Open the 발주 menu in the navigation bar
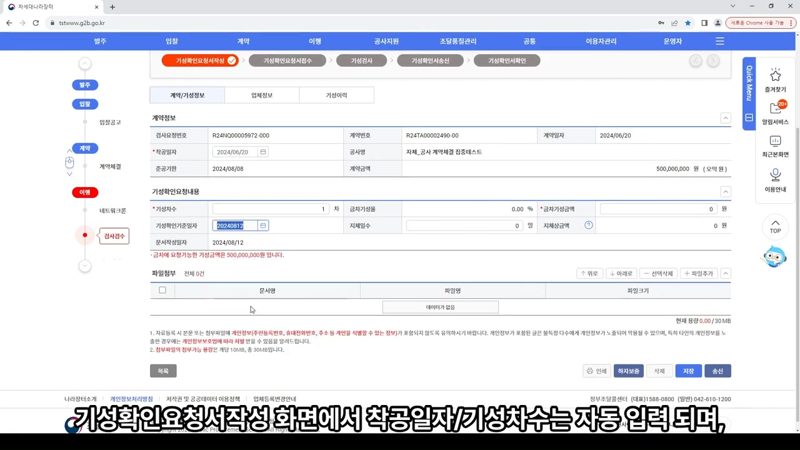Image resolution: width=800 pixels, height=450 pixels. pyautogui.click(x=100, y=41)
